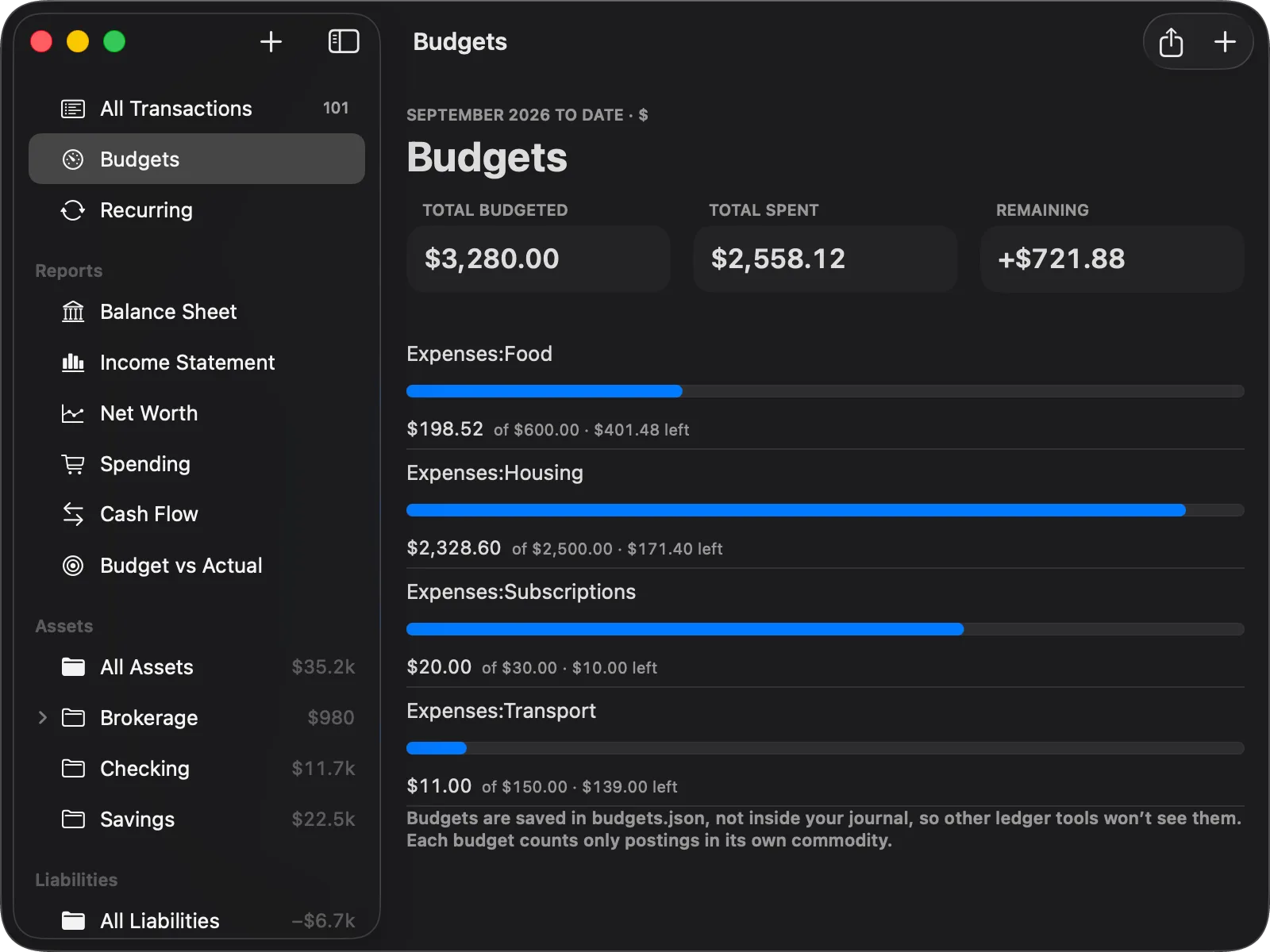Add a new budget with top-right plus

pyautogui.click(x=1225, y=41)
